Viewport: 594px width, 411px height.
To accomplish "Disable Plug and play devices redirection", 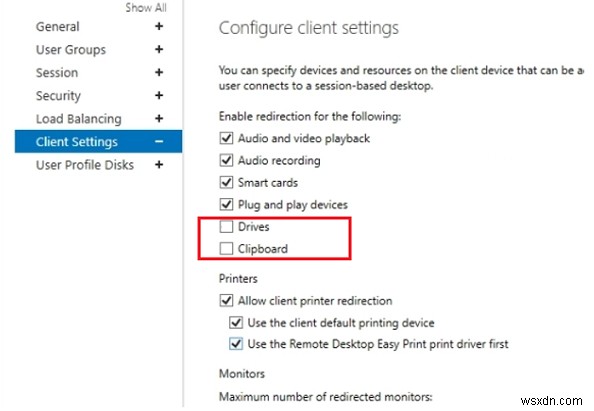I will point(226,205).
